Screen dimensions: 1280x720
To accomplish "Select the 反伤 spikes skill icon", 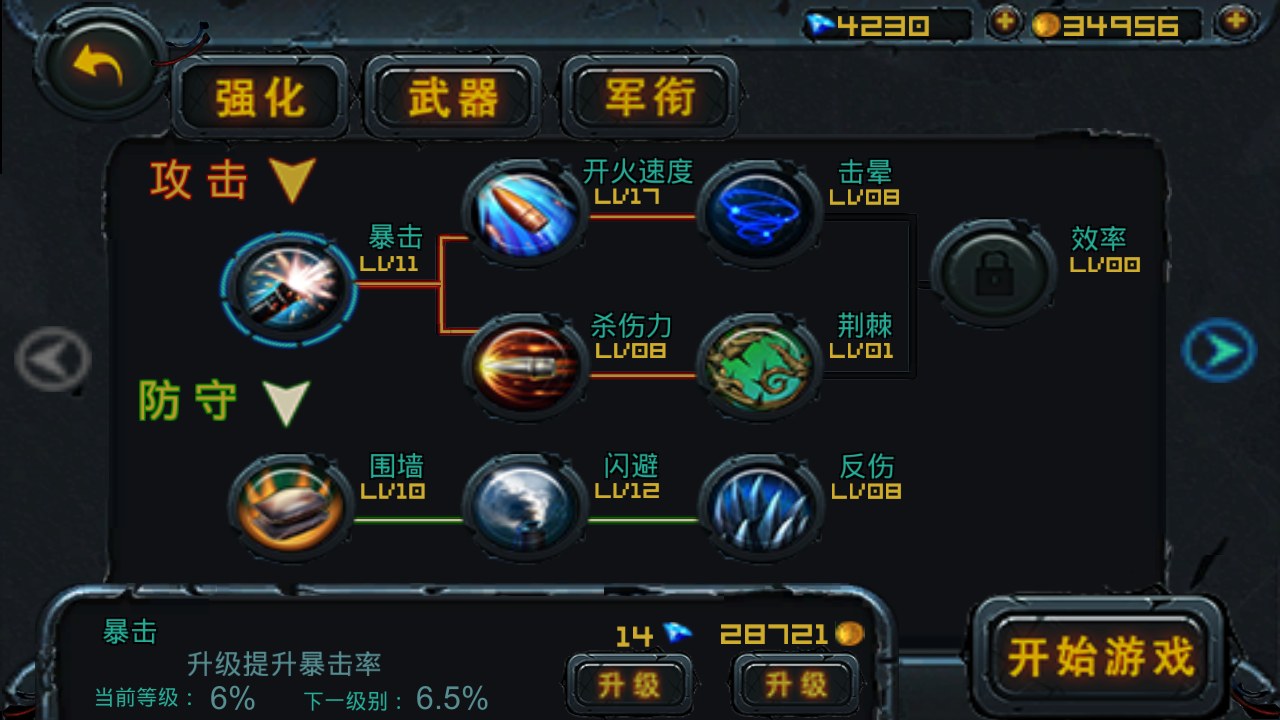I will click(761, 507).
